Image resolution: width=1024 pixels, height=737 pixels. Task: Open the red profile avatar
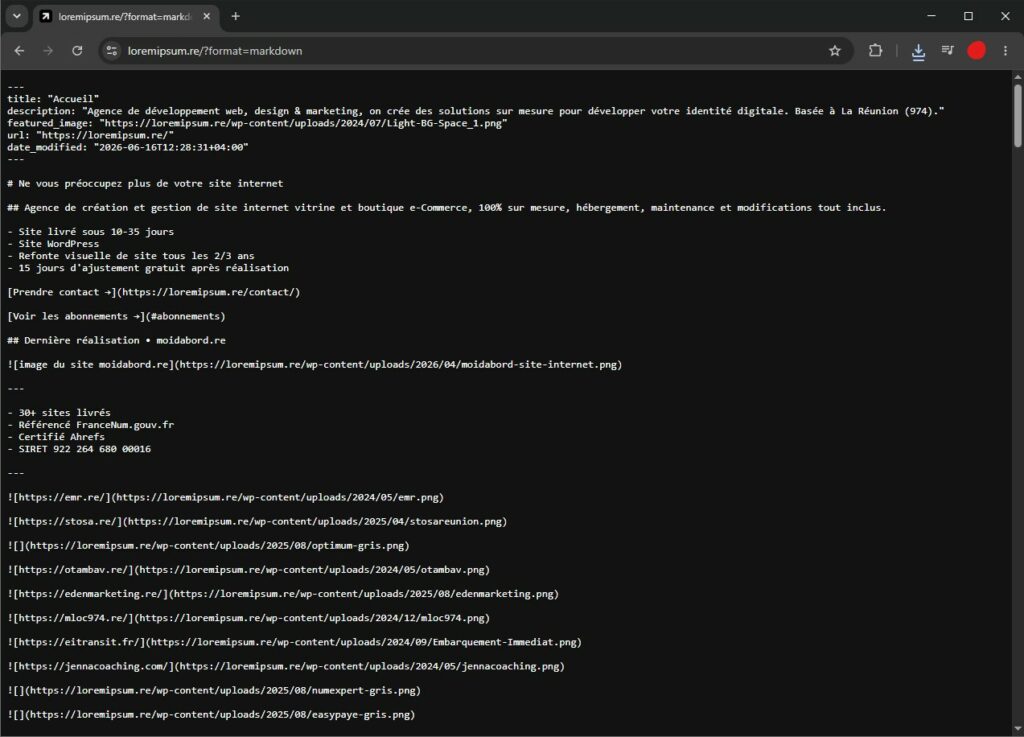[976, 51]
